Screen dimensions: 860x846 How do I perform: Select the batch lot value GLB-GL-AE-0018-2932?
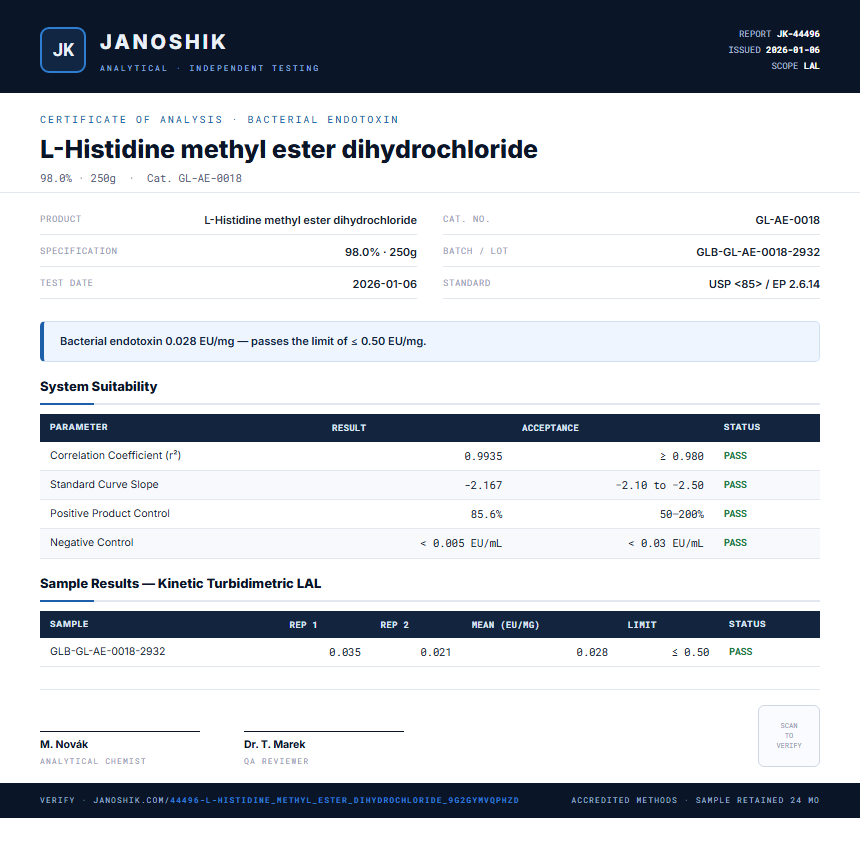point(758,252)
